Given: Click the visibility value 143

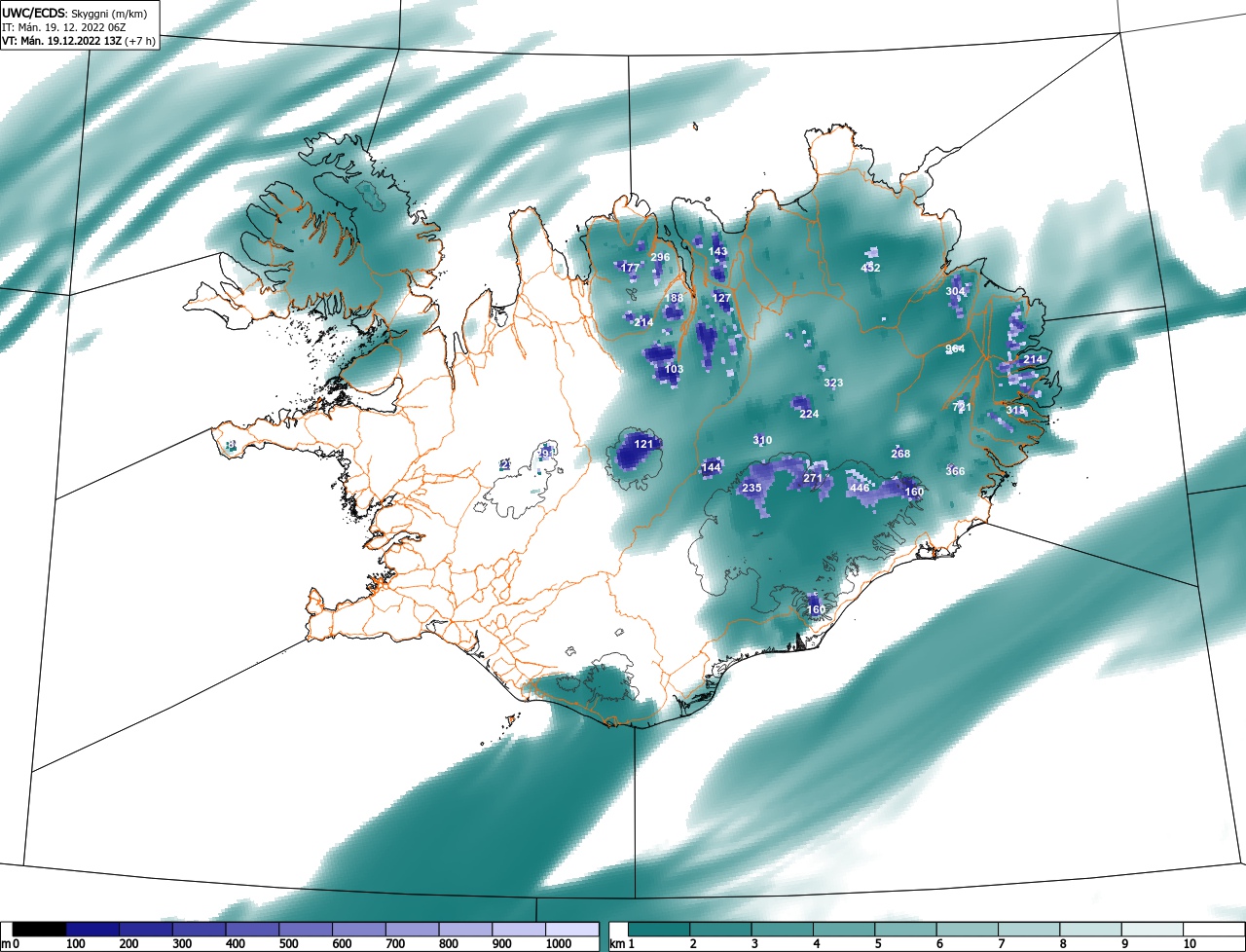Looking at the screenshot, I should click(x=717, y=251).
